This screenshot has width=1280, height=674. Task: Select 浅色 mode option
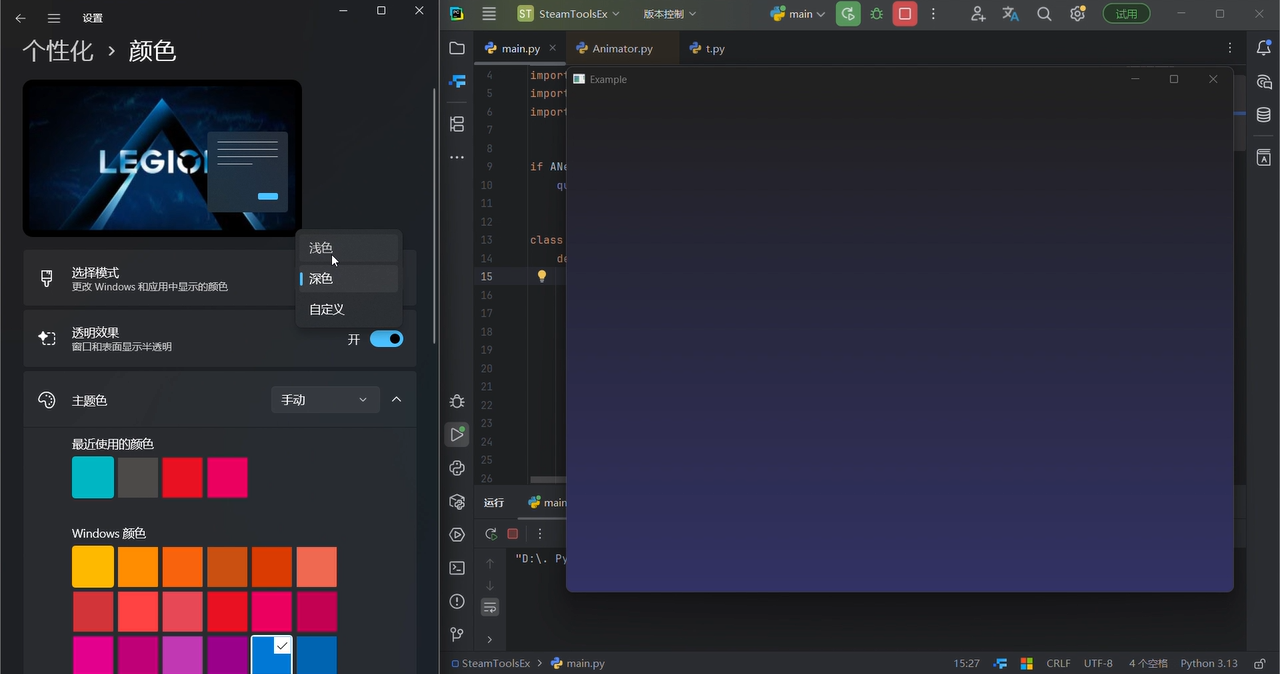[x=349, y=248]
